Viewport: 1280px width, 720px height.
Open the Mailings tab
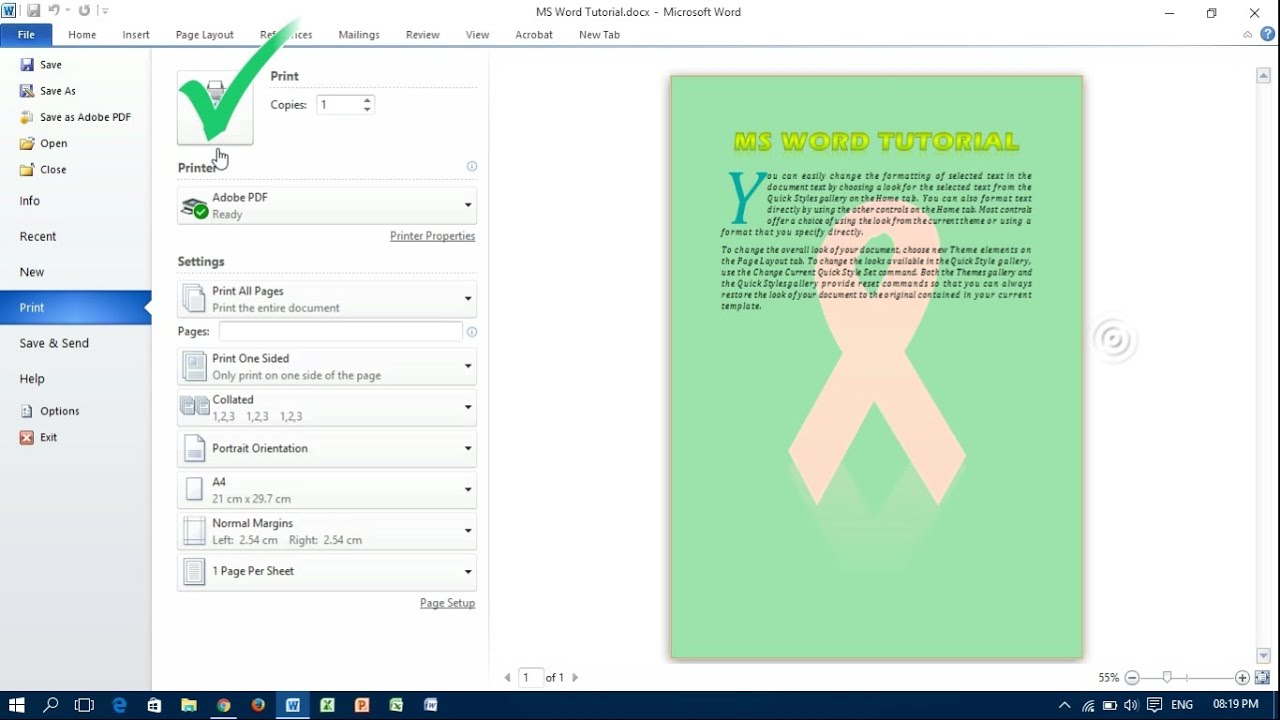pos(359,34)
